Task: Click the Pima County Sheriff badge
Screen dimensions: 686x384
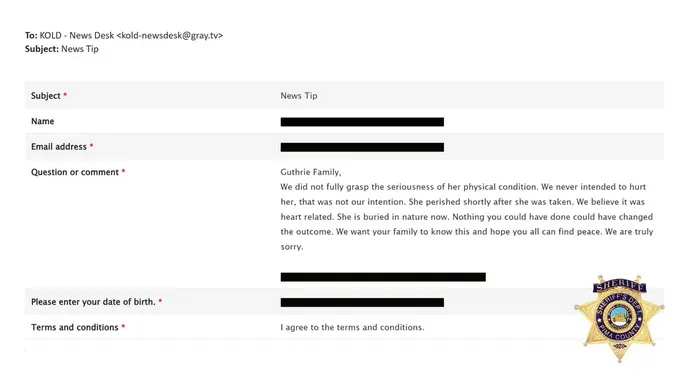Action: click(619, 319)
